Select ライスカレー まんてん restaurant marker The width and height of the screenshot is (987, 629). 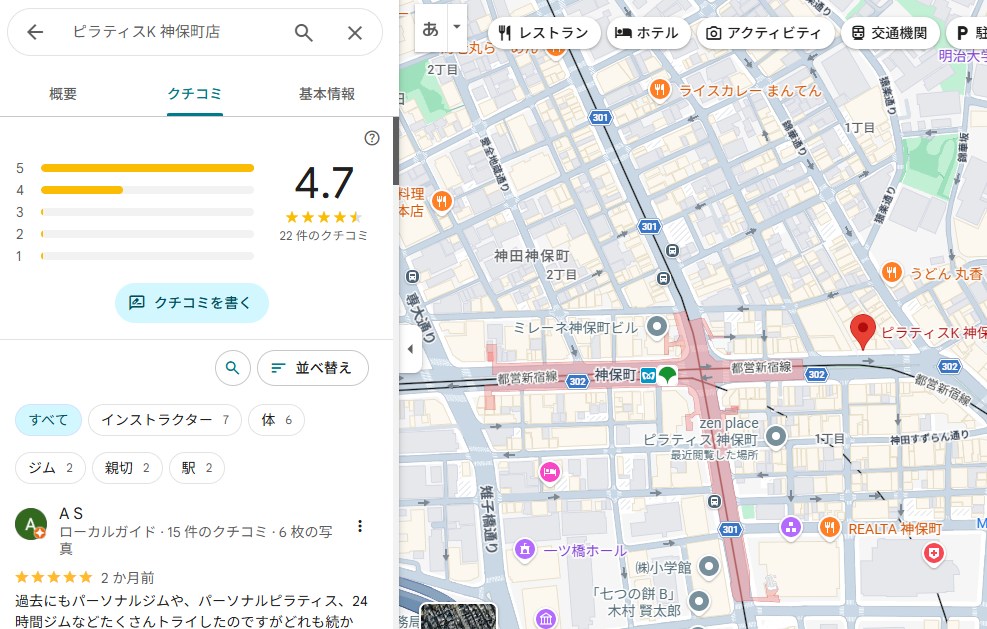coord(659,90)
